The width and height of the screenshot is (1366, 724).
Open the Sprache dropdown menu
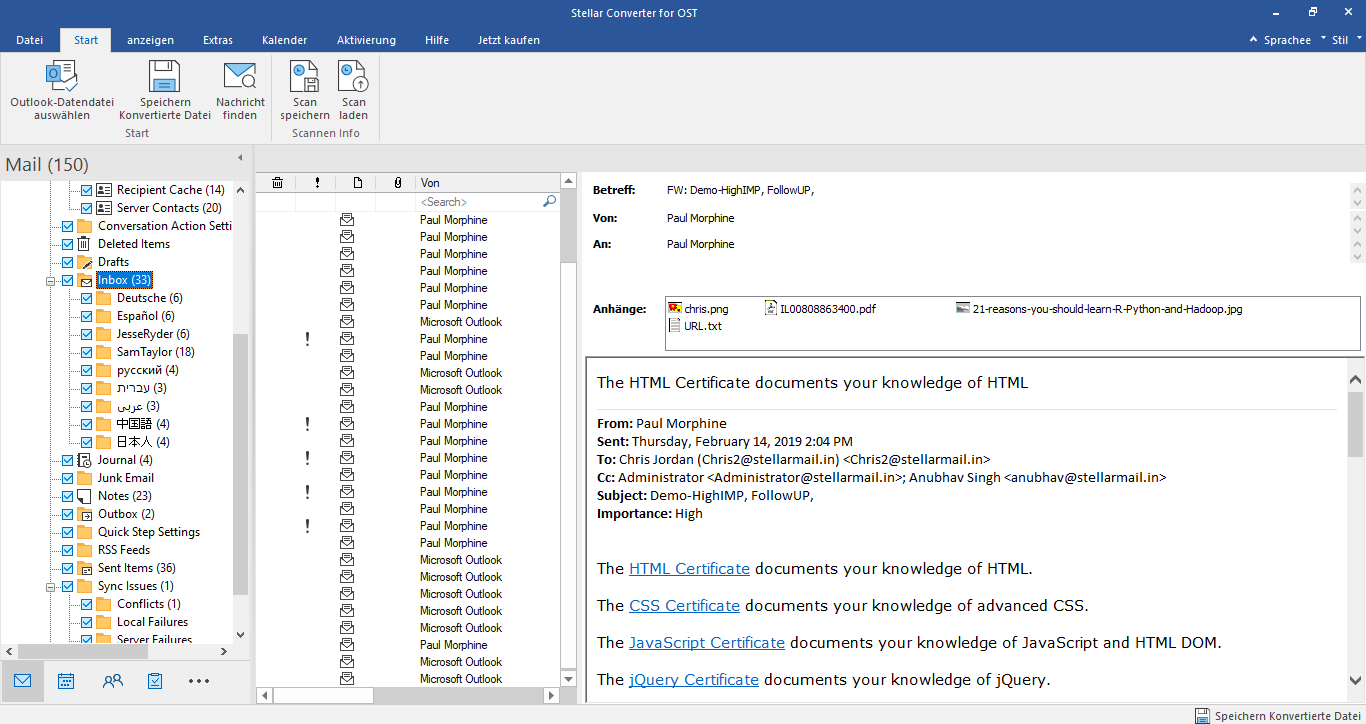[1292, 40]
